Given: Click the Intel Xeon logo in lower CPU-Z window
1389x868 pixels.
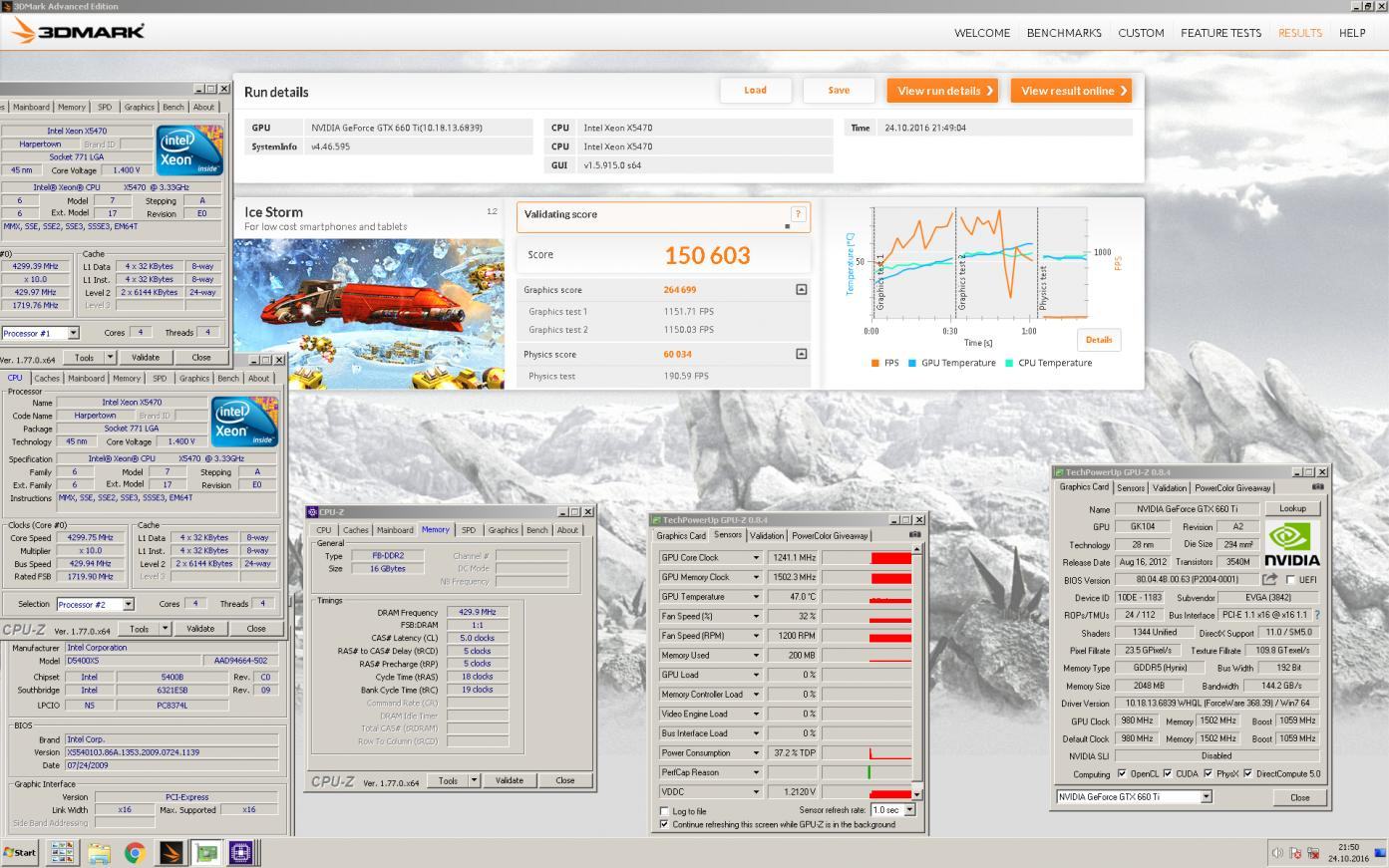Looking at the screenshot, I should 244,423.
